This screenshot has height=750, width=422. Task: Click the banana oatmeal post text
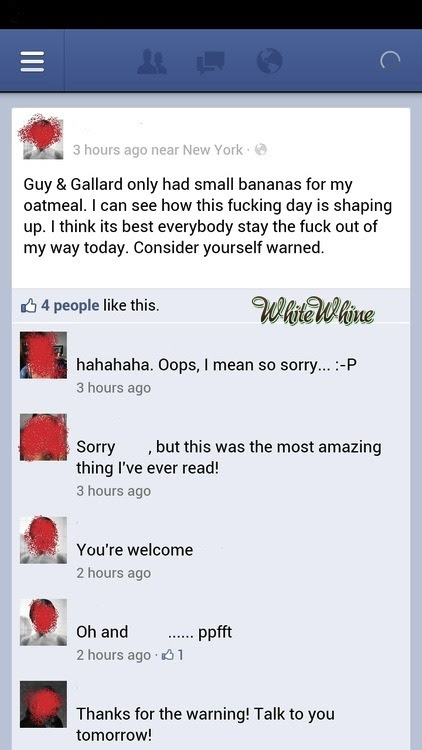pyautogui.click(x=208, y=216)
